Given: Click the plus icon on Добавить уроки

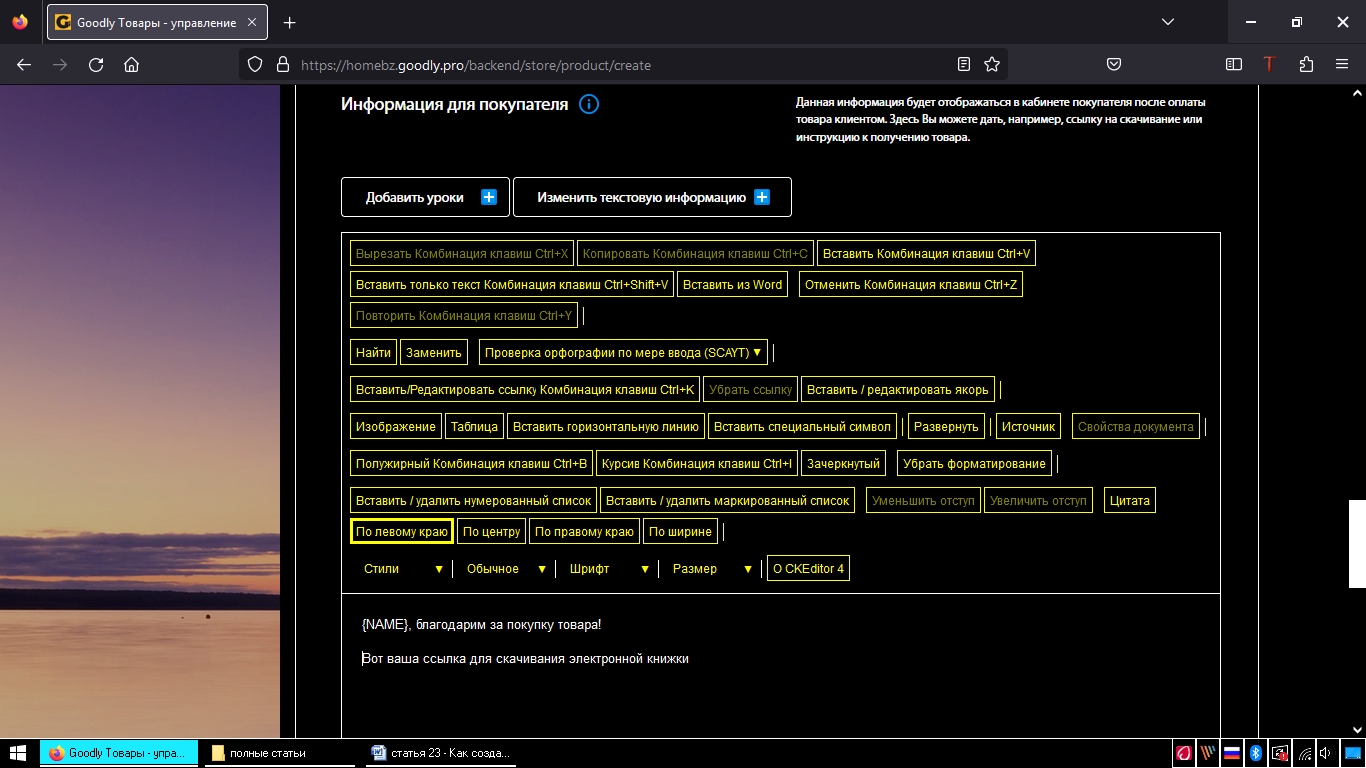Looking at the screenshot, I should tap(489, 197).
